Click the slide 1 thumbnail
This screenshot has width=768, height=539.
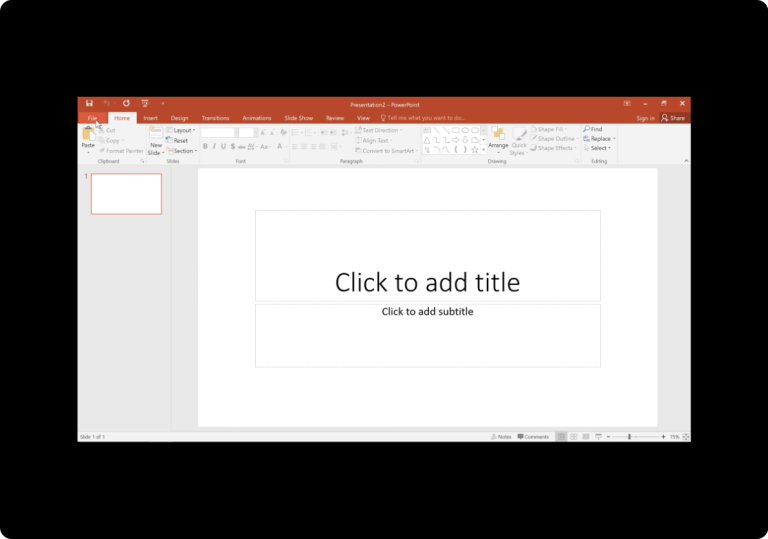[x=126, y=194]
